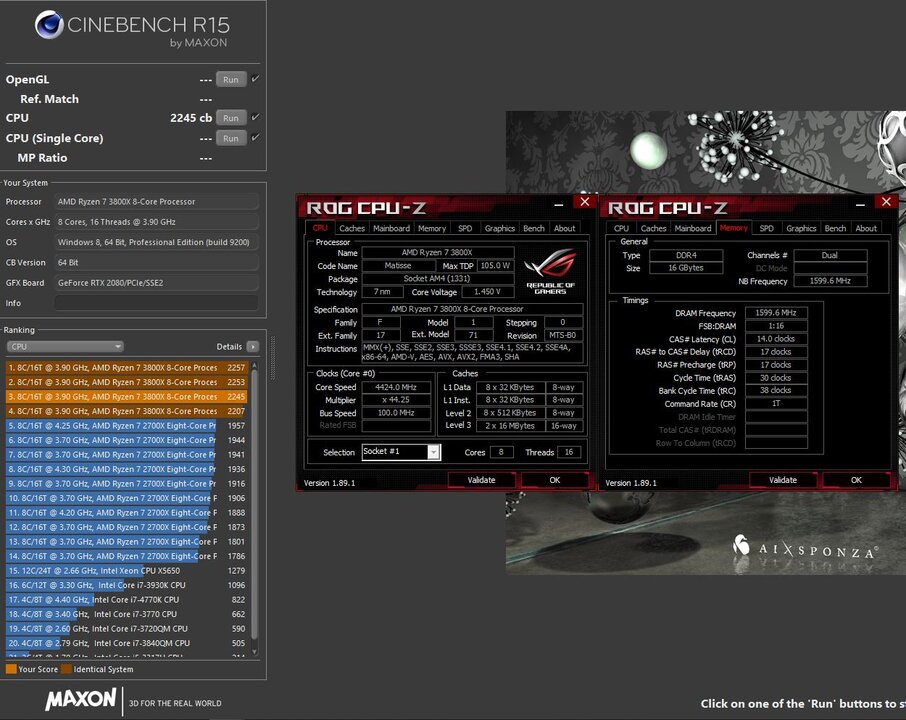Toggle the CPU test checkmark
Screen dimensions: 906x720
(x=255, y=117)
